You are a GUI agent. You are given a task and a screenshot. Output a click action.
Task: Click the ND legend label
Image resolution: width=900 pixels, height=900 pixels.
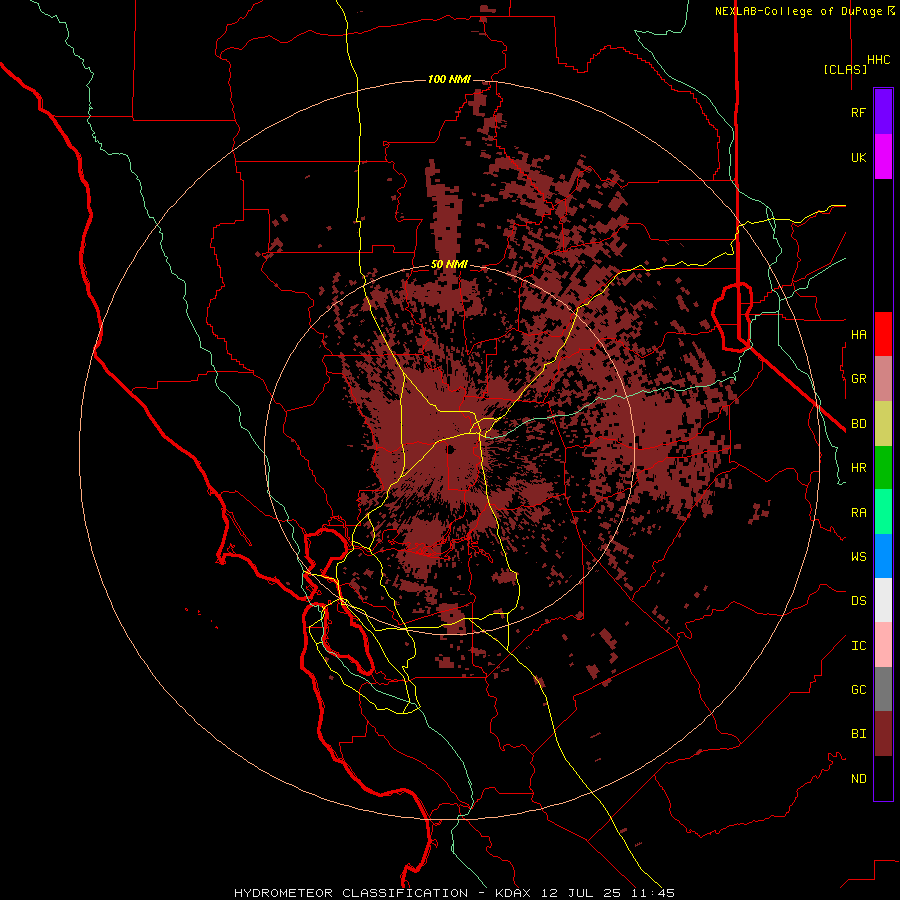coord(858,779)
